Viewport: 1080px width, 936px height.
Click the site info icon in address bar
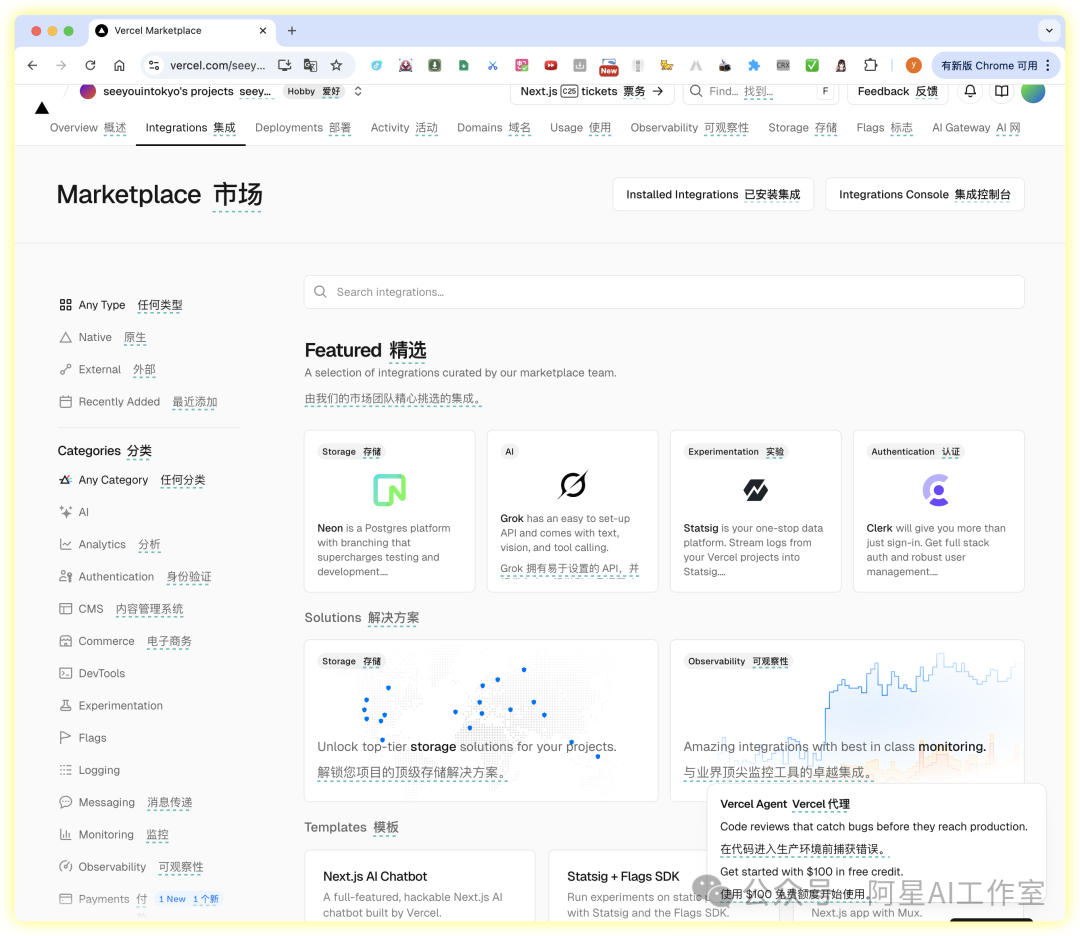tap(154, 65)
